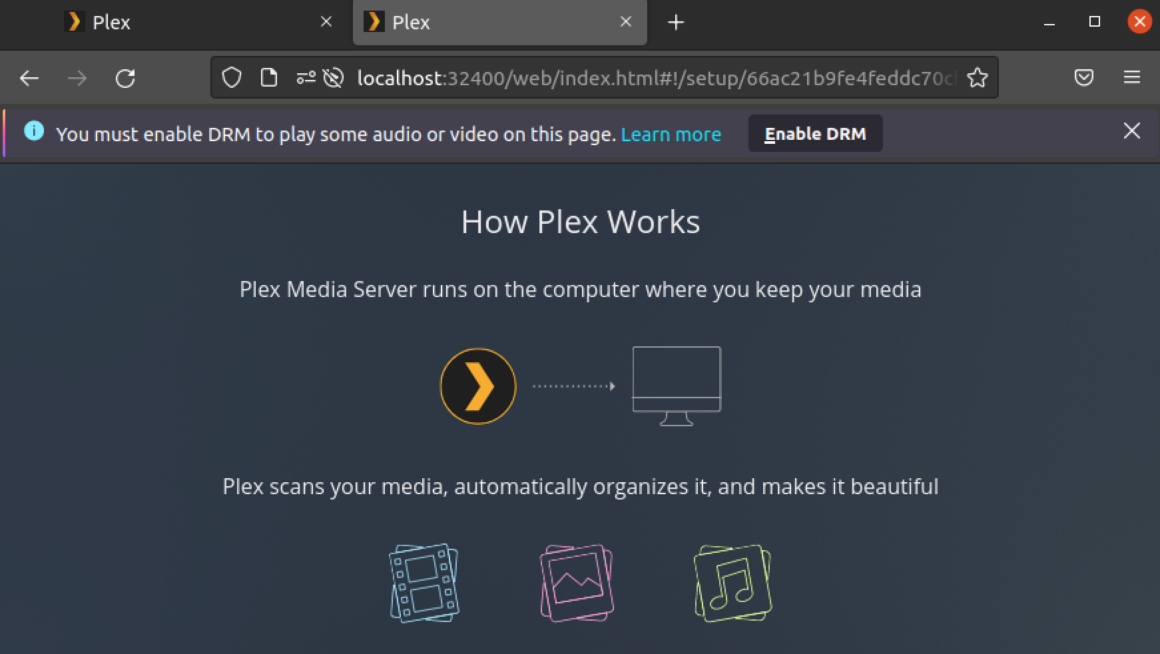Viewport: 1160px width, 654px height.
Task: Click the blocked-tracking crossed-eye icon
Action: 331,76
